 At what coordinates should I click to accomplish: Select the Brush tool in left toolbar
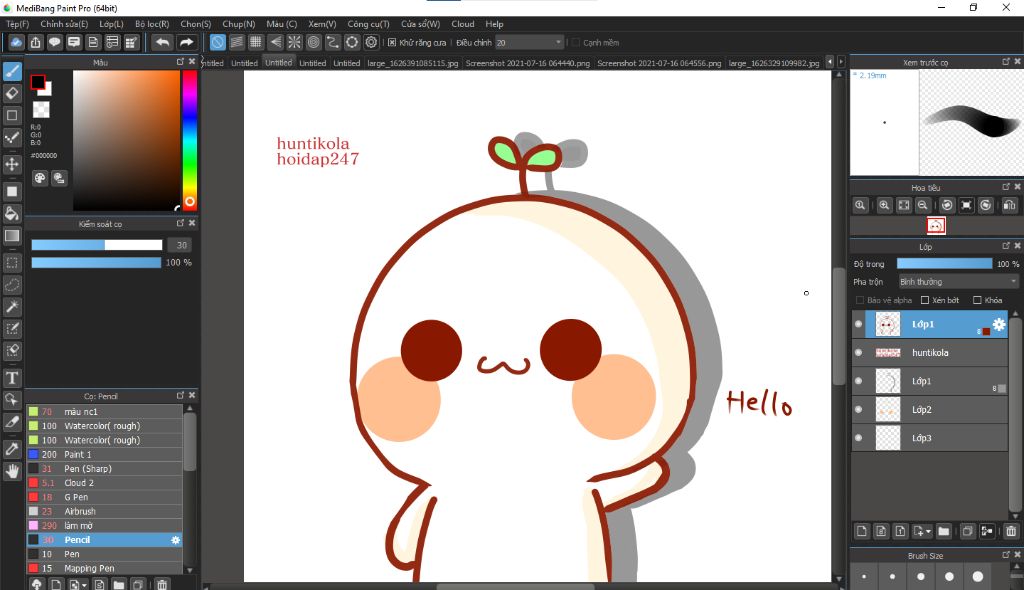pyautogui.click(x=12, y=71)
